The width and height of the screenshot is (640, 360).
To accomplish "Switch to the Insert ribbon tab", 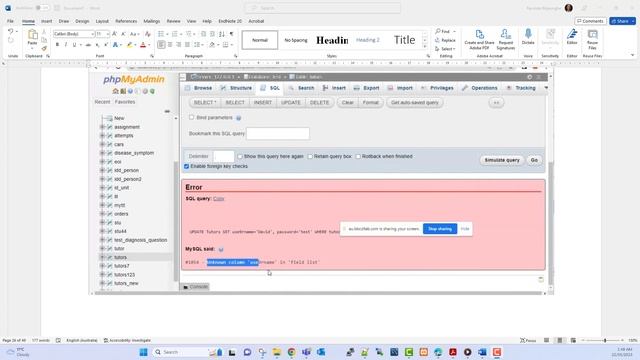I will click(x=47, y=21).
